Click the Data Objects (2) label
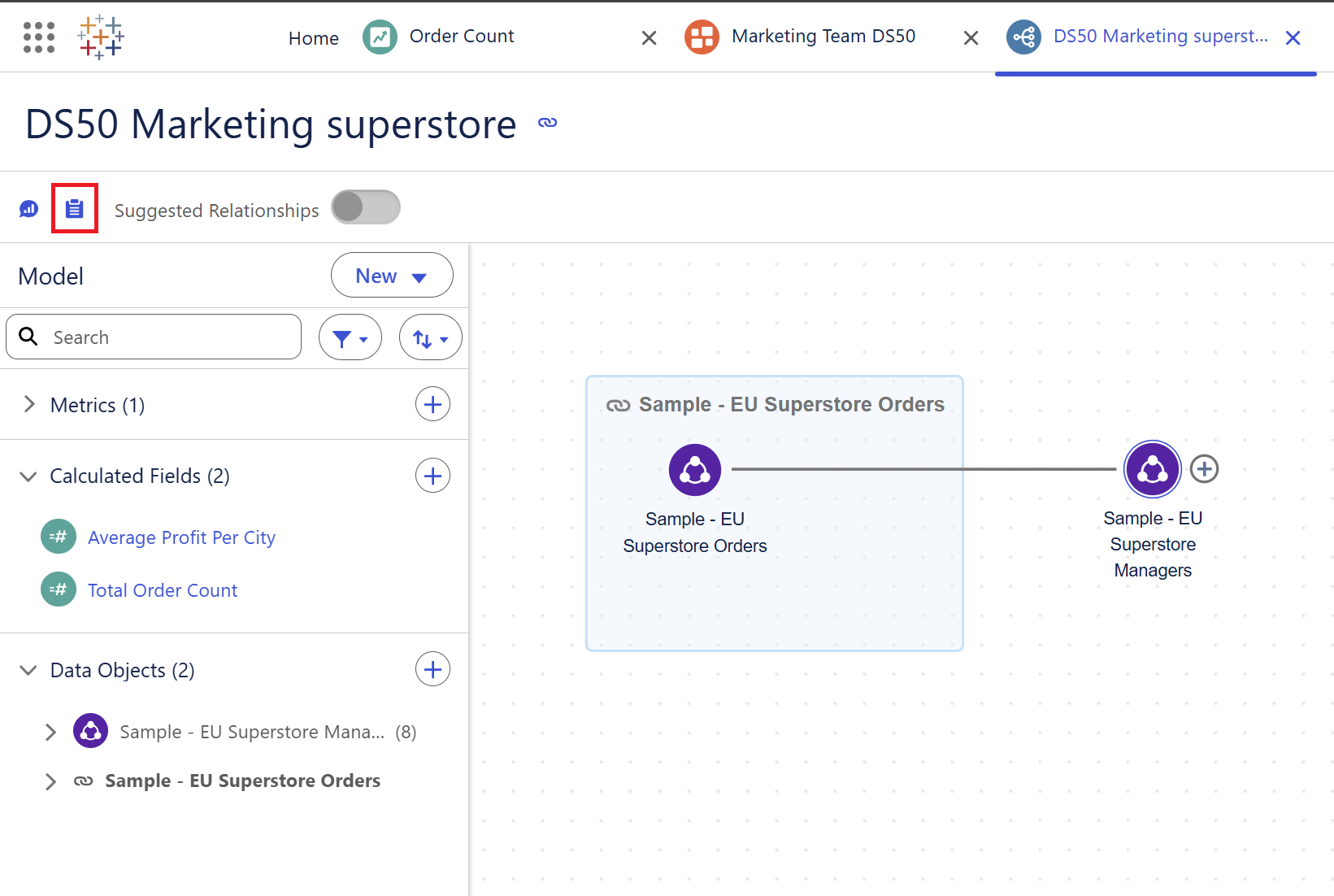The image size is (1334, 896). tap(123, 670)
